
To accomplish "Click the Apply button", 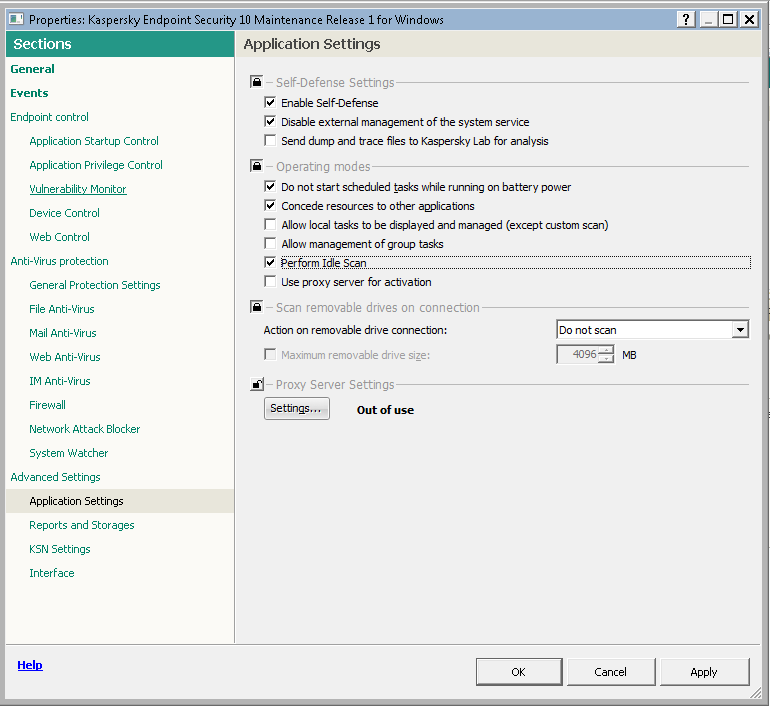I will (704, 672).
